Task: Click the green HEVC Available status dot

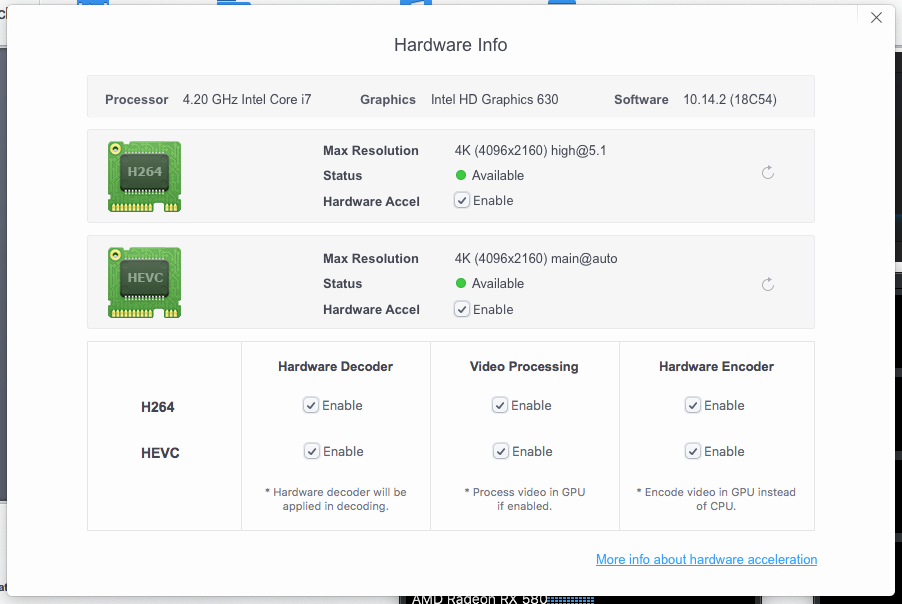Action: (x=461, y=283)
